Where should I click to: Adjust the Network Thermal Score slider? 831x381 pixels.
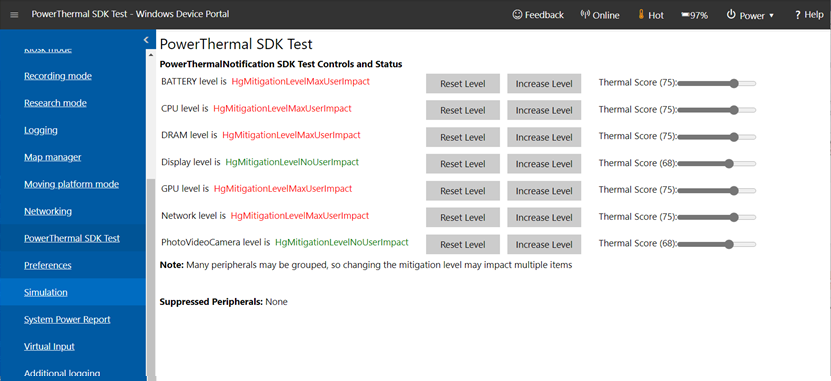coord(717,217)
